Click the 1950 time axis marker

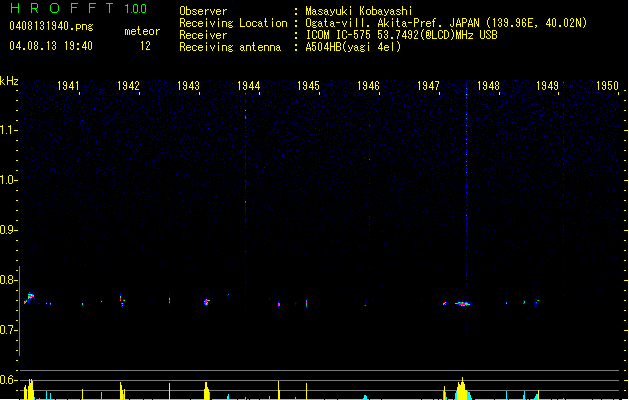[x=607, y=86]
